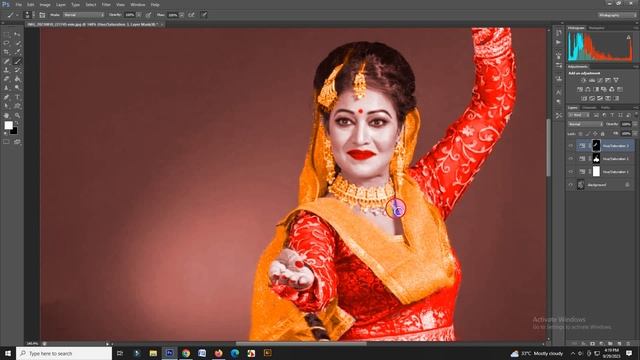Toggle lock image pixels
The width and height of the screenshot is (640, 360).
(587, 134)
